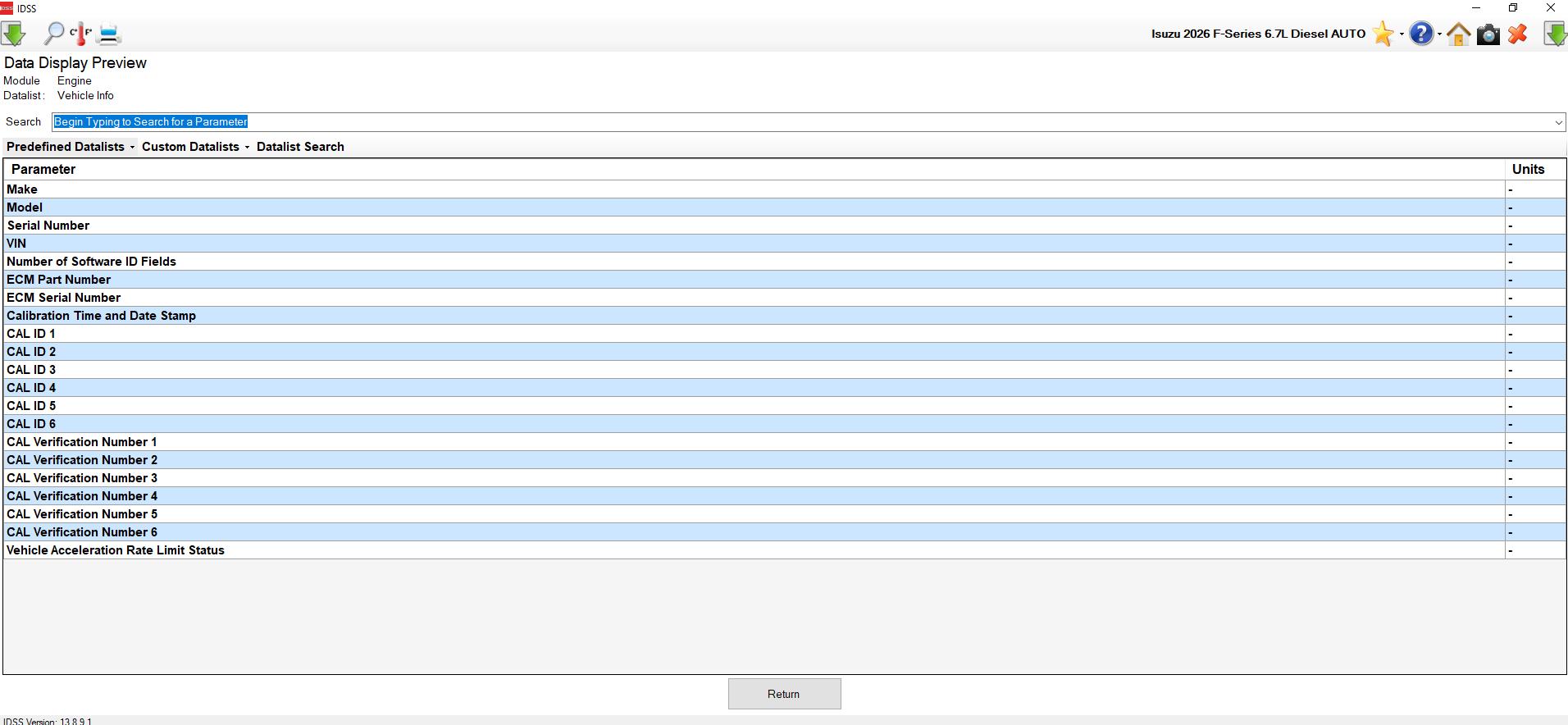Take a screenshot with camera icon
1568x725 pixels.
coord(1488,34)
